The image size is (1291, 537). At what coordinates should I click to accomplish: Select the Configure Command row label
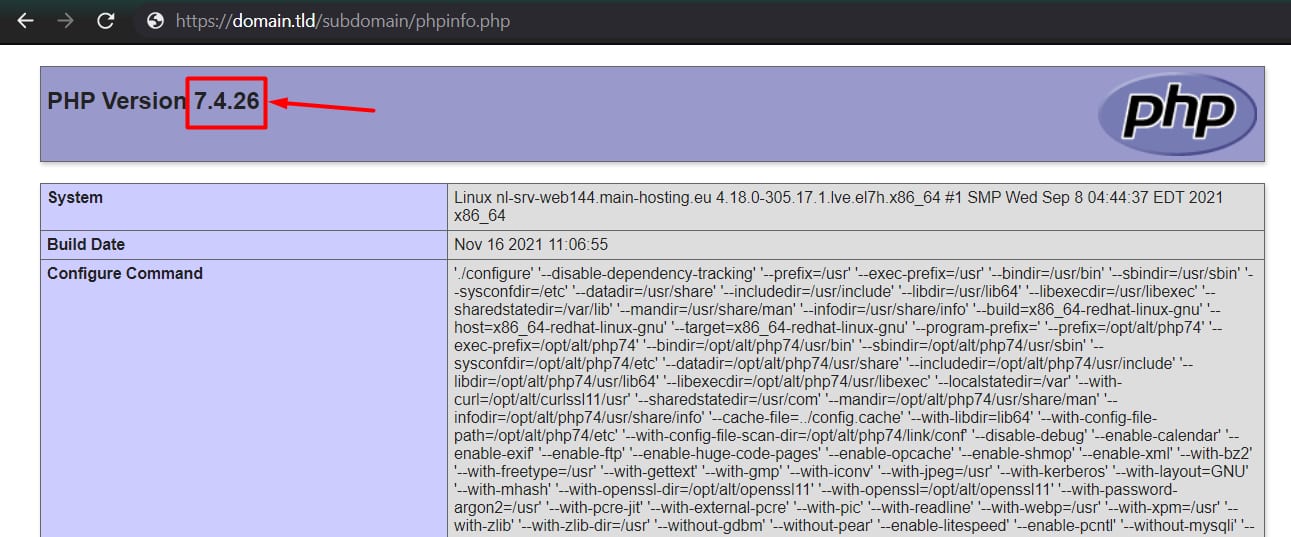125,273
